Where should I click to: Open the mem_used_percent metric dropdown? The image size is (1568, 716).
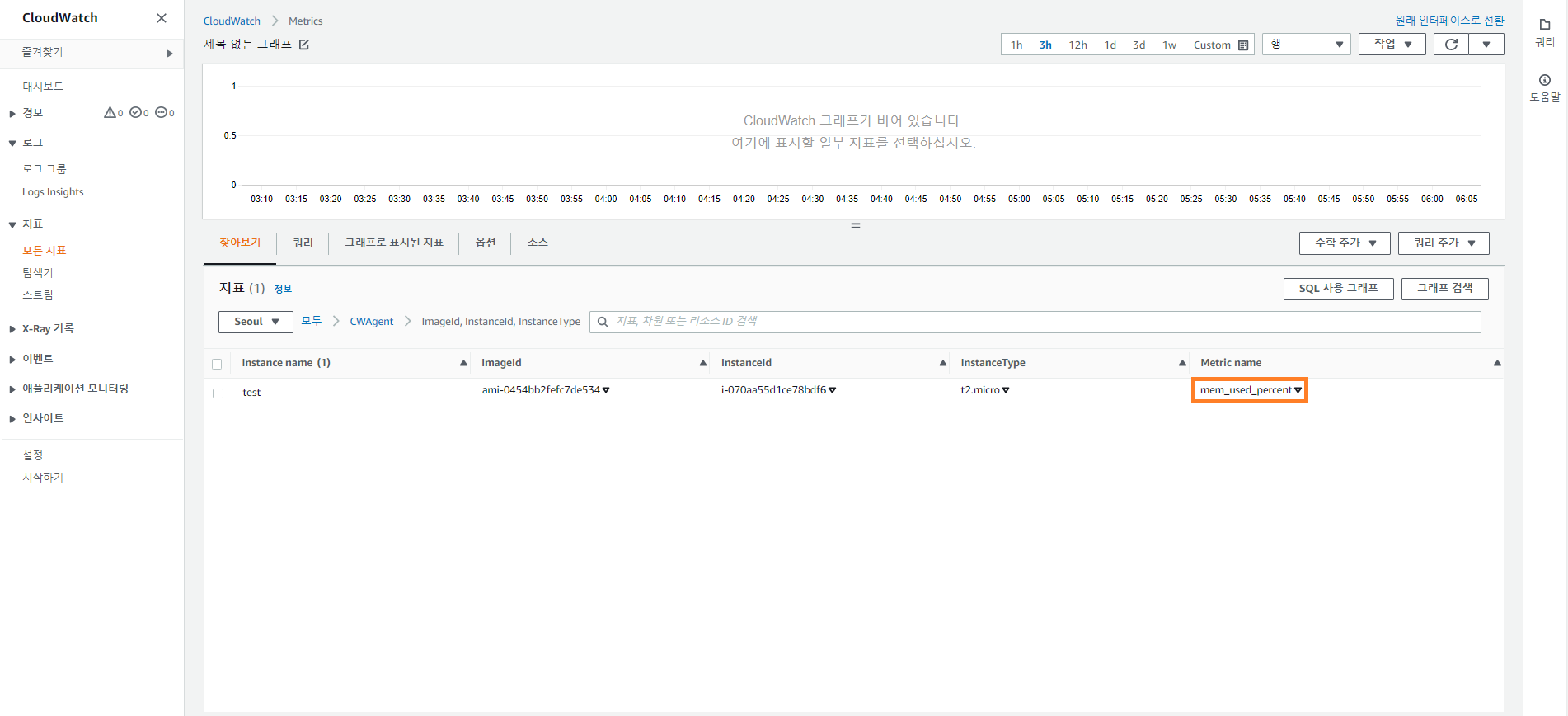click(x=1298, y=390)
